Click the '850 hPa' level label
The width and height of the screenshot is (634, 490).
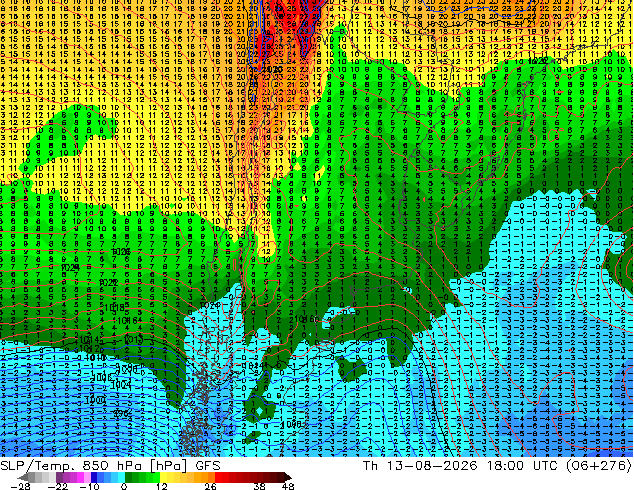click(111, 466)
